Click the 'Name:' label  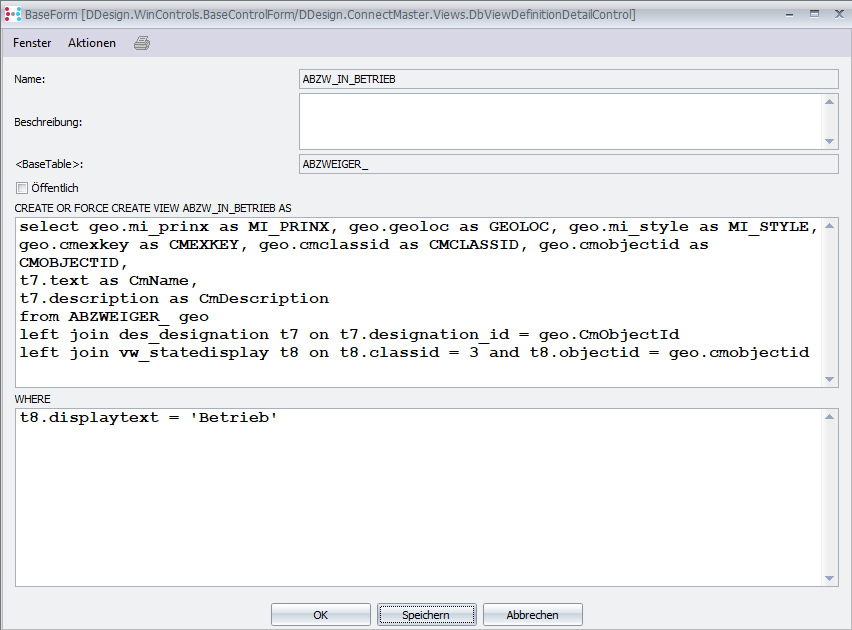30,79
